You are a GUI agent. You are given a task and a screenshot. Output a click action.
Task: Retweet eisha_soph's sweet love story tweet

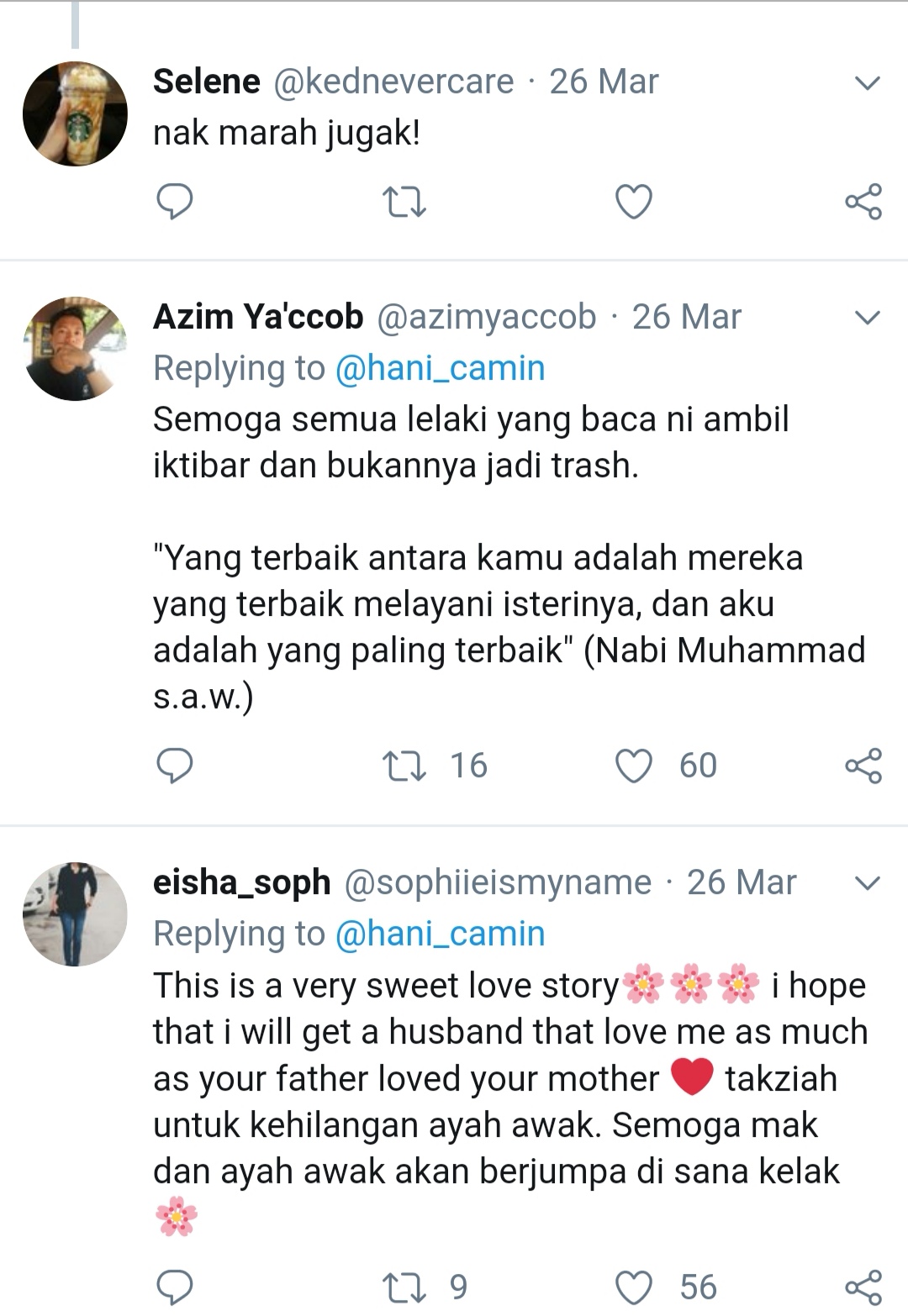tap(404, 1287)
